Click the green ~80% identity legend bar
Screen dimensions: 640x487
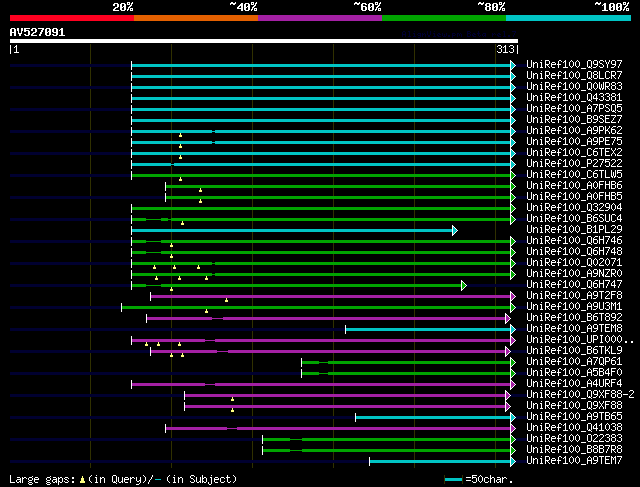tap(444, 18)
